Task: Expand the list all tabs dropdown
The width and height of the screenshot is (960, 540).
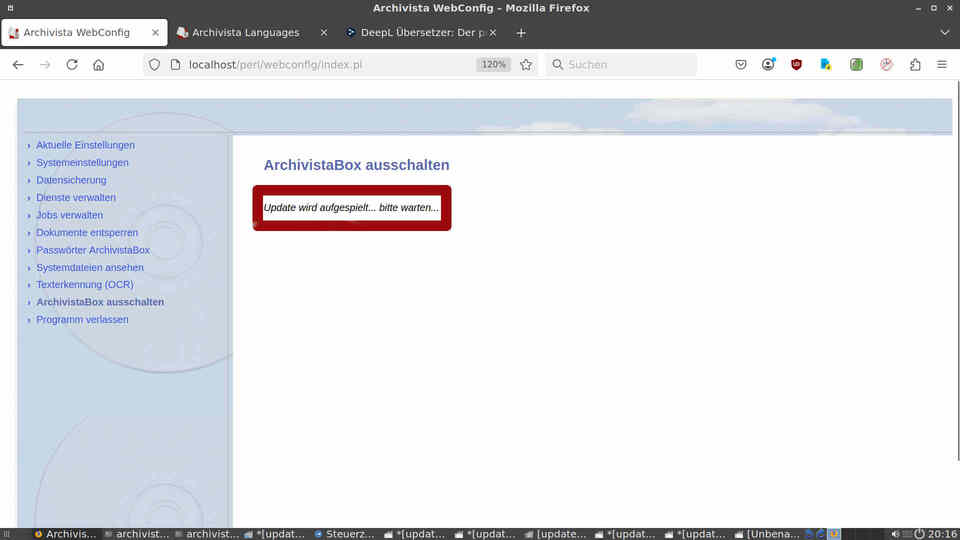Action: [945, 33]
